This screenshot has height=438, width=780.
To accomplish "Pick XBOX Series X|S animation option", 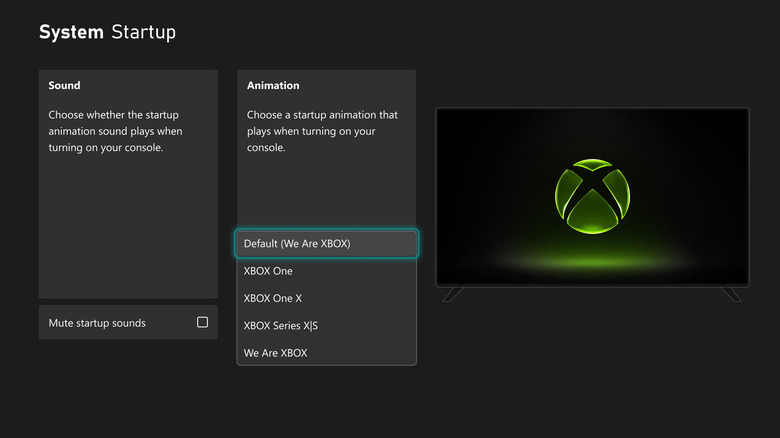I will click(x=326, y=326).
